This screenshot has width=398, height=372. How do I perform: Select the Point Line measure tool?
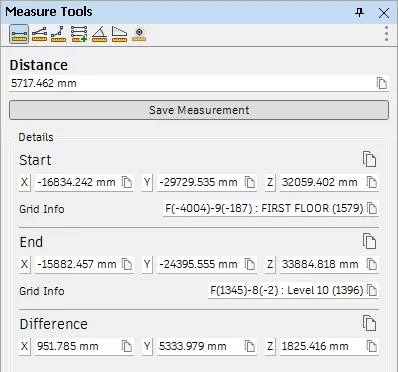59,34
